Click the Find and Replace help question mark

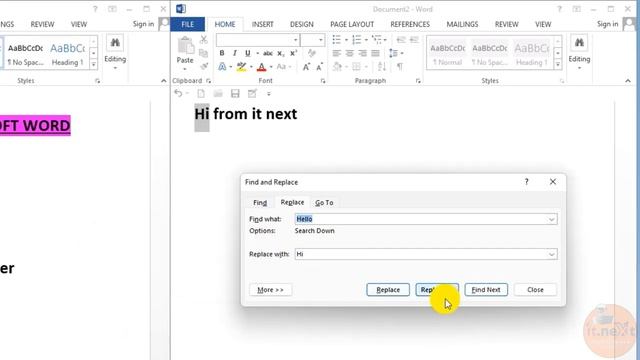tap(527, 182)
